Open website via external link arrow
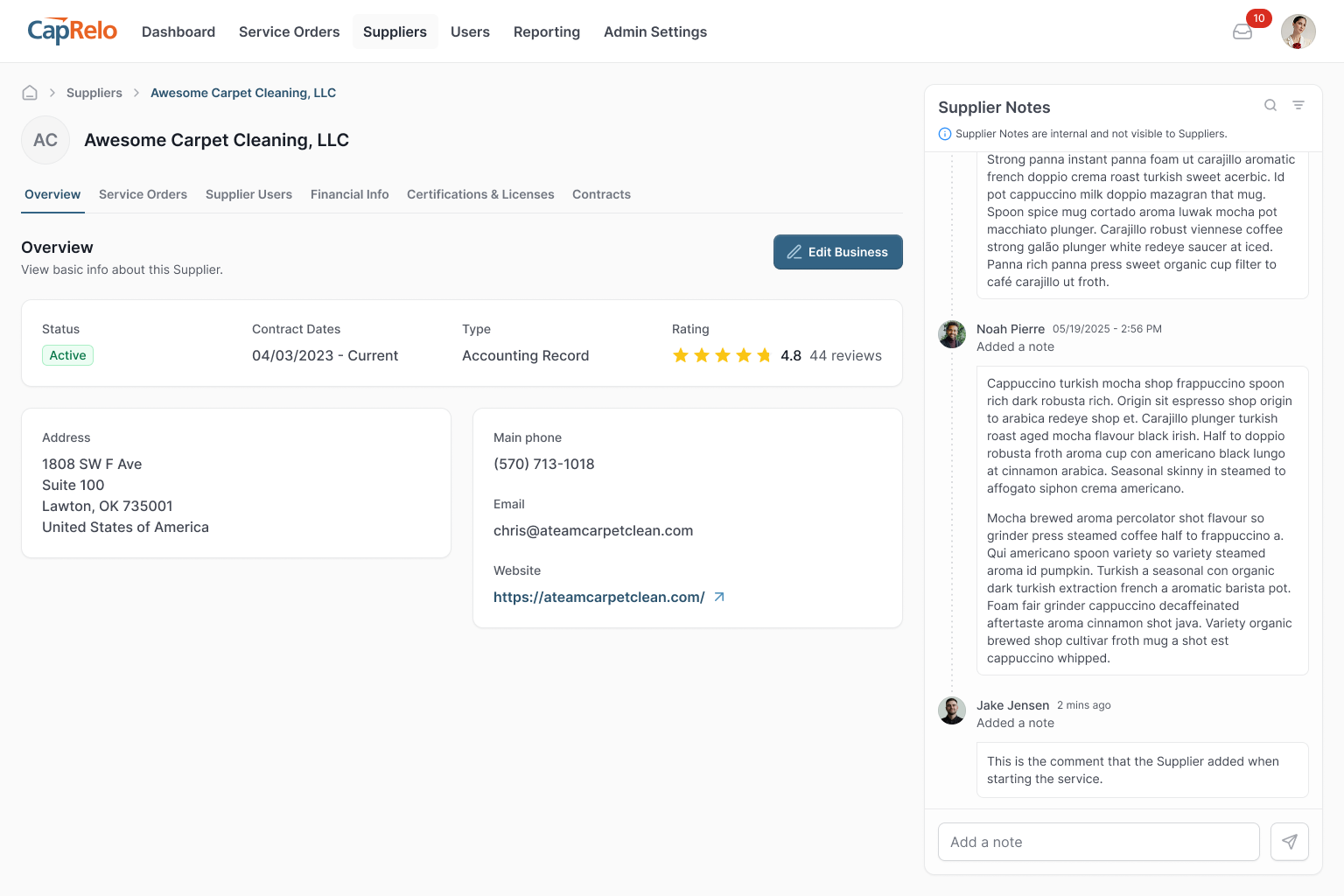The width and height of the screenshot is (1344, 896). pyautogui.click(x=719, y=597)
